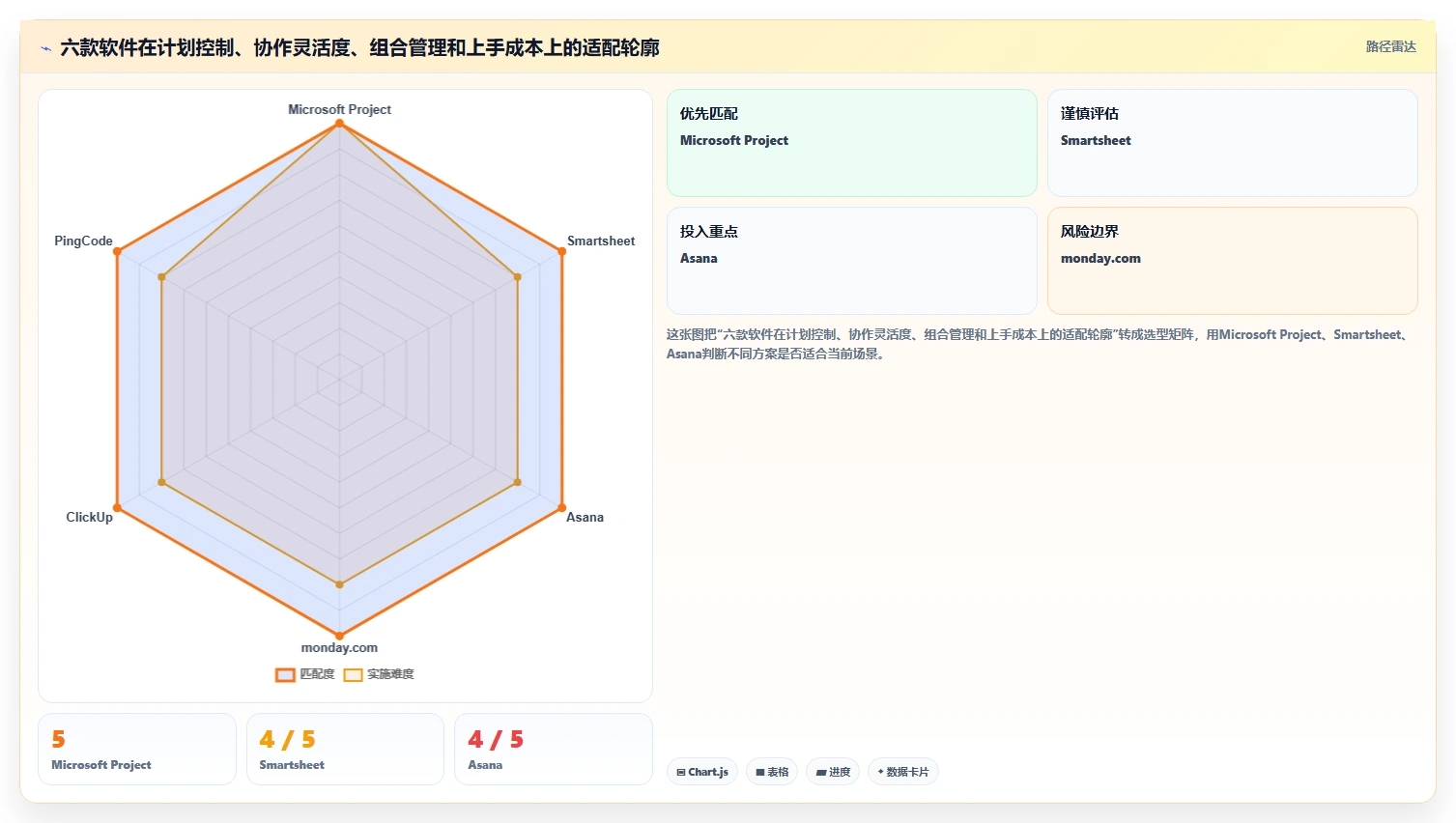Select the outer orange point at Asana

(x=561, y=507)
